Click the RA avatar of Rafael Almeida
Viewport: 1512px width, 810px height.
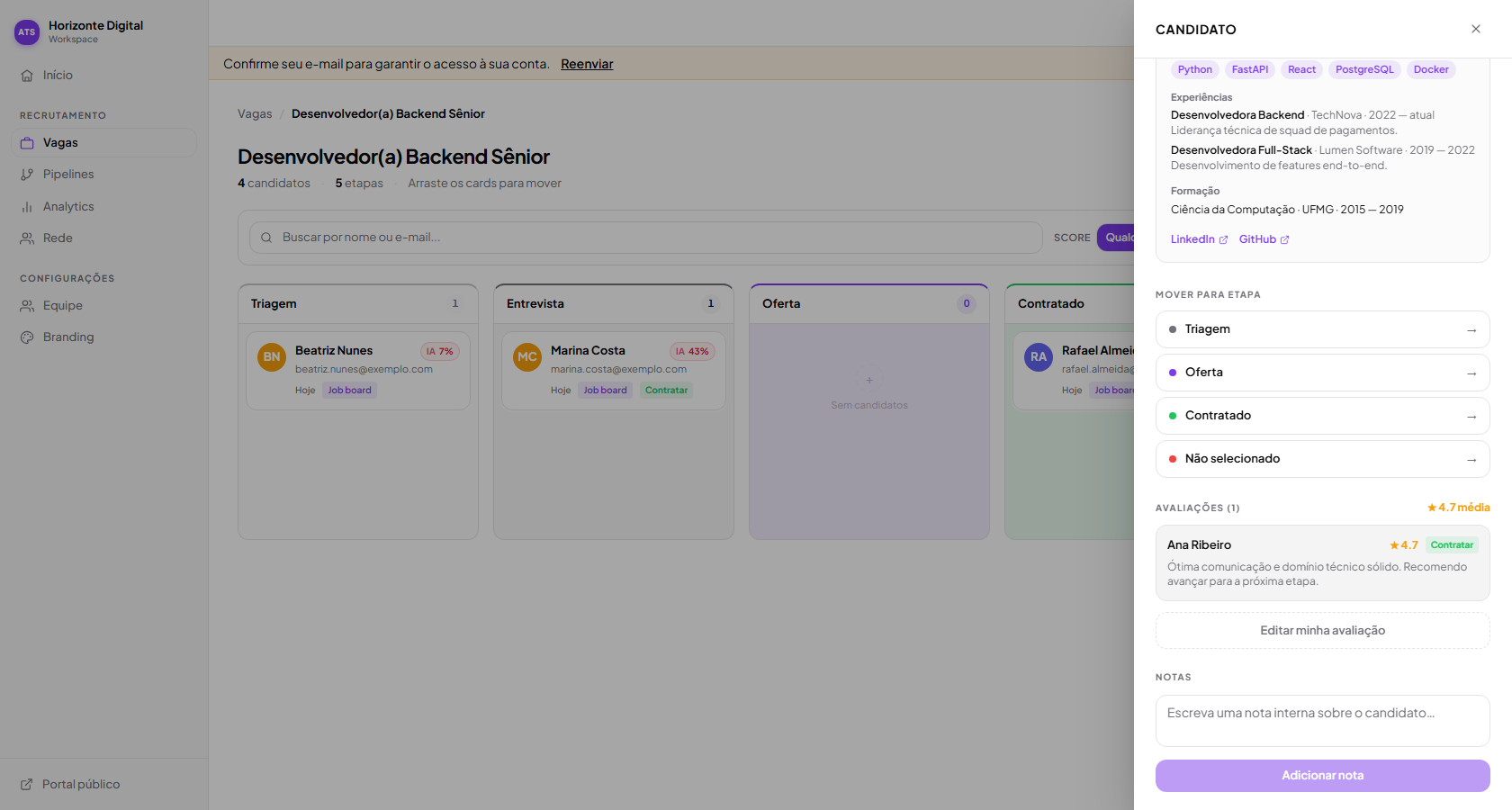click(x=1039, y=357)
